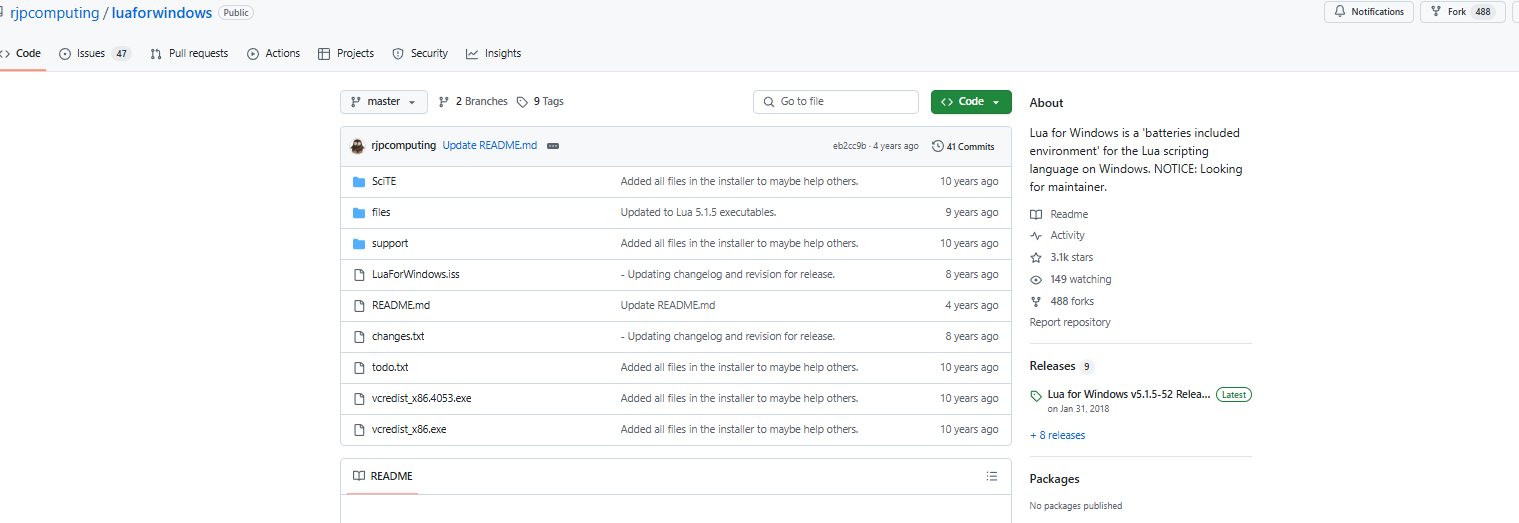Viewport: 1519px width, 523px height.
Task: Open the rjpcomputing owner link in header
Action: (x=54, y=13)
